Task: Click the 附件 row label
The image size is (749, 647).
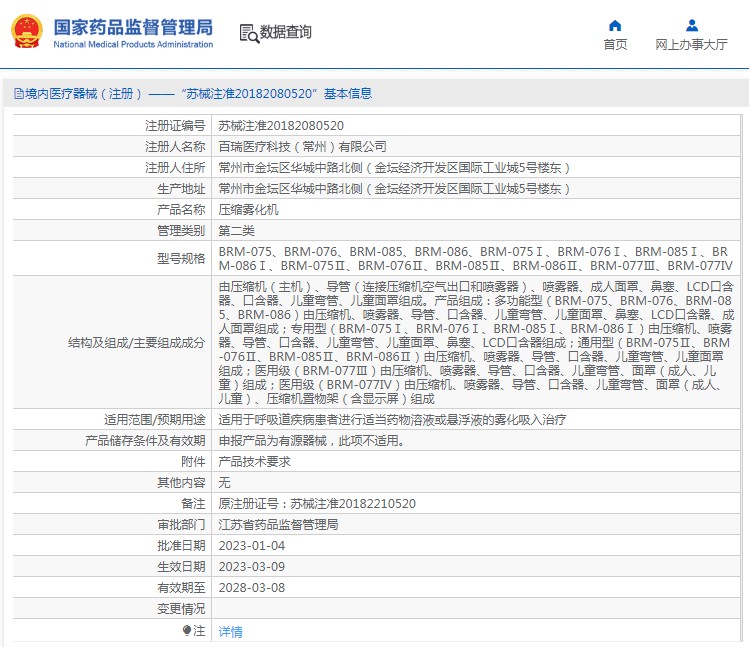Action: (x=193, y=462)
